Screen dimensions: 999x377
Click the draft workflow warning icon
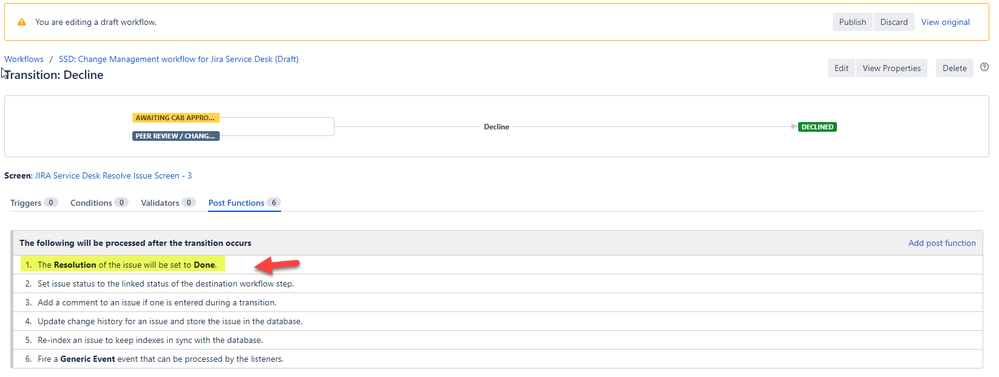[x=22, y=22]
